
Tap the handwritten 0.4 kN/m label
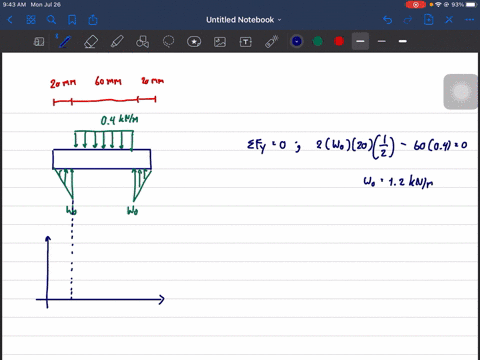point(119,120)
